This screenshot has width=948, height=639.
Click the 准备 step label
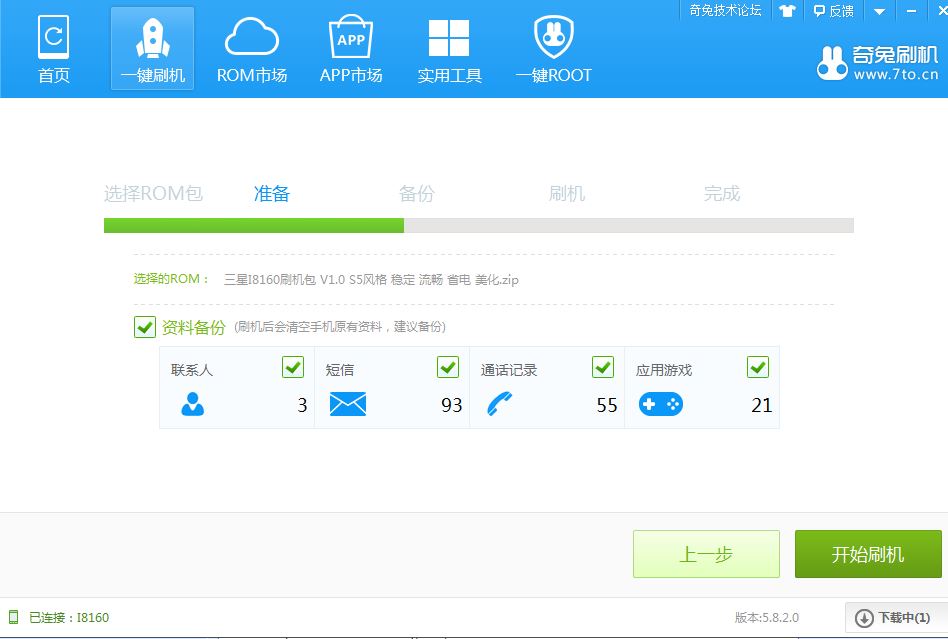point(272,194)
